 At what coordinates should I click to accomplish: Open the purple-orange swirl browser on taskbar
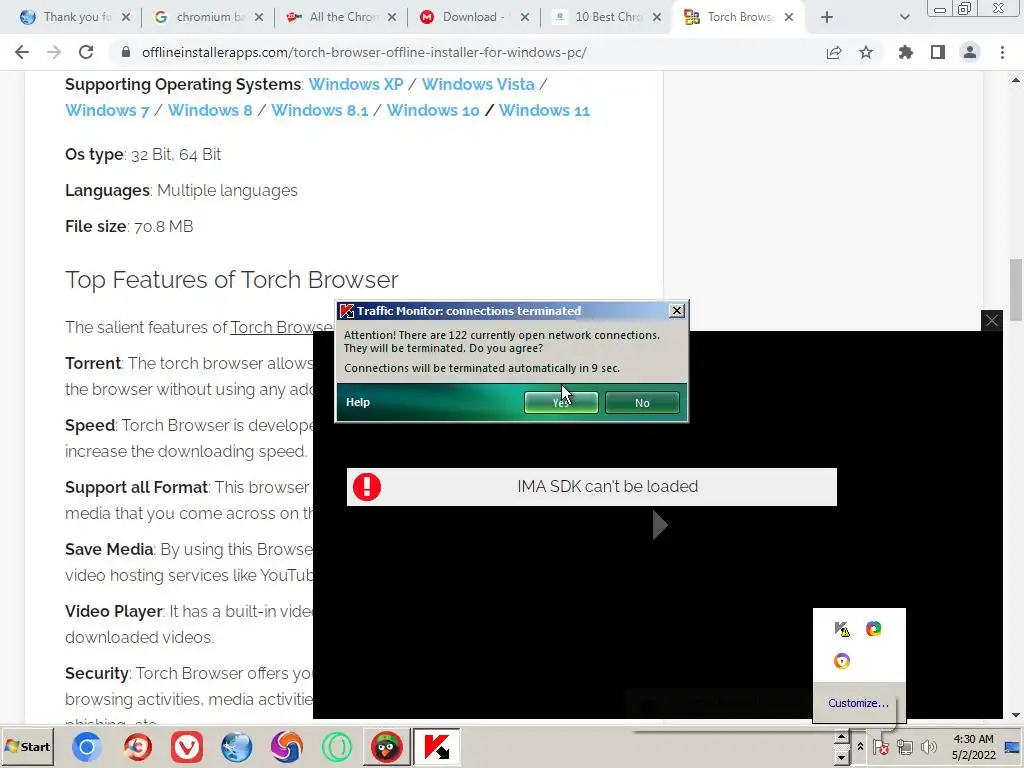point(287,747)
